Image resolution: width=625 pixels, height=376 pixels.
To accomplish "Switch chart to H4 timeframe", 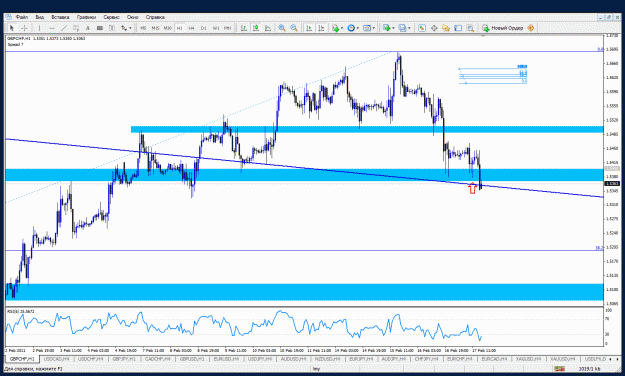I will (x=191, y=28).
